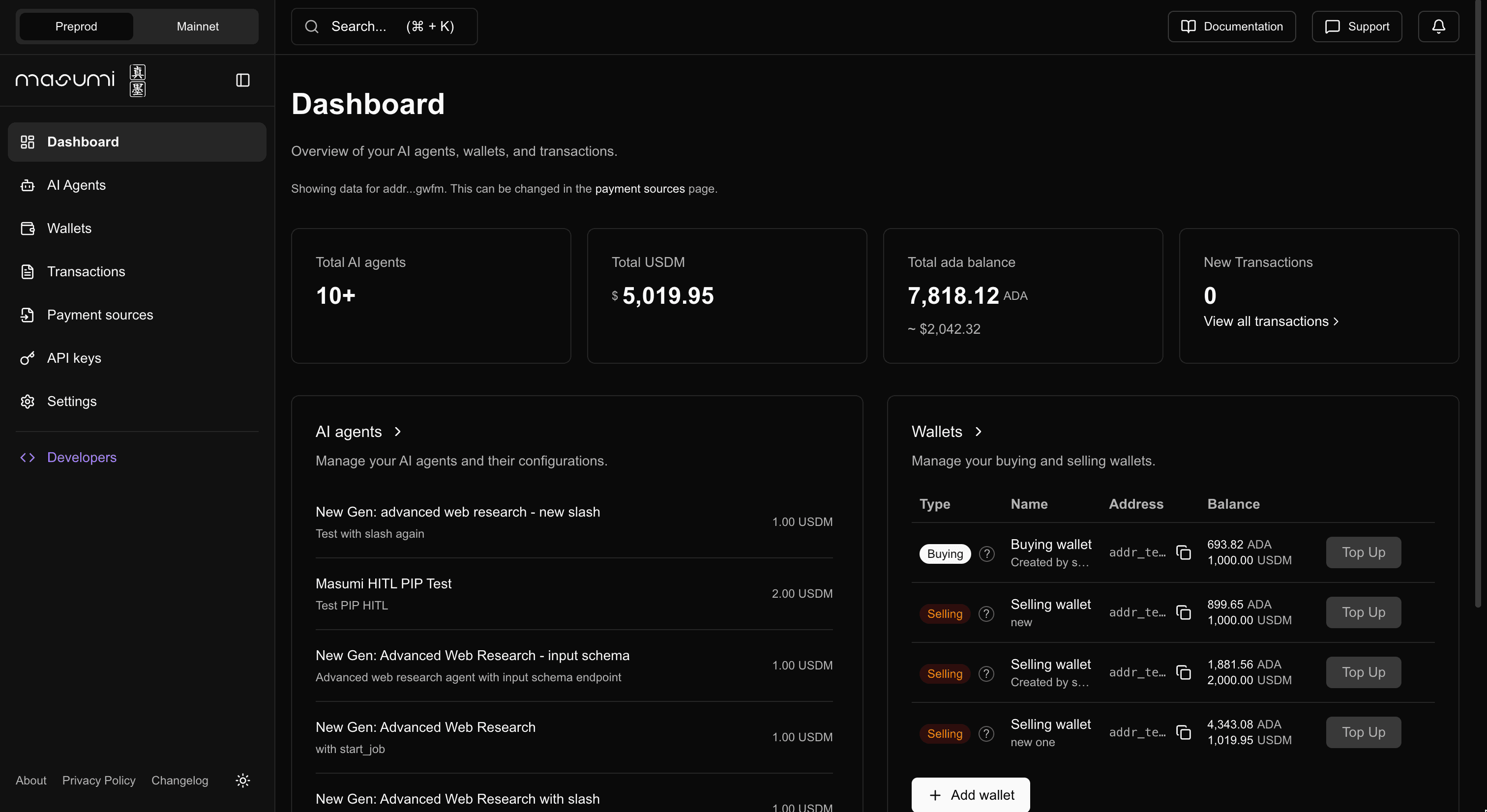The image size is (1487, 812).
Task: Copy address of Selling wallet with 1,881.56 ADA
Action: point(1184,673)
